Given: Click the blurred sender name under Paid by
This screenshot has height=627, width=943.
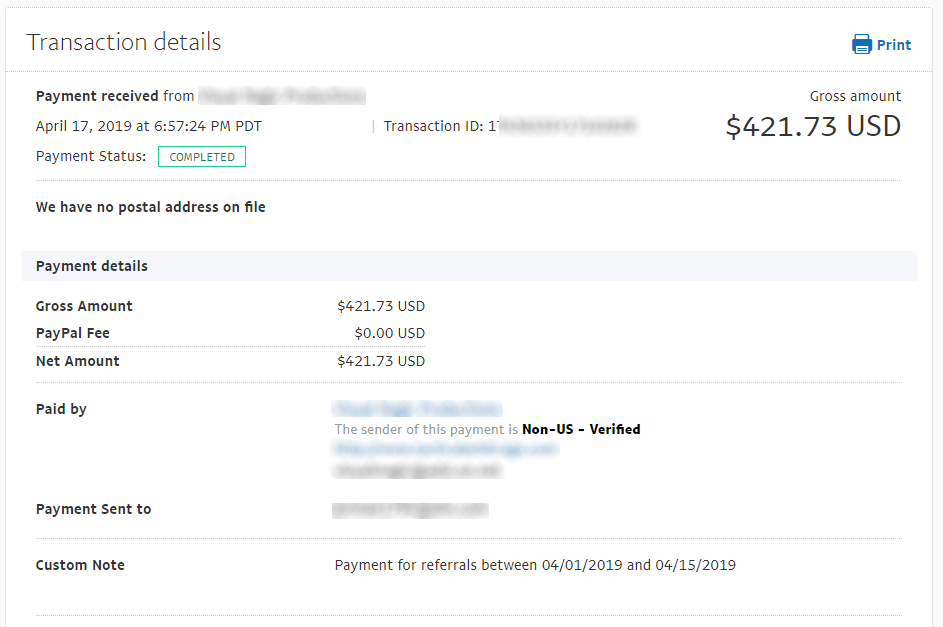Looking at the screenshot, I should click(x=417, y=409).
